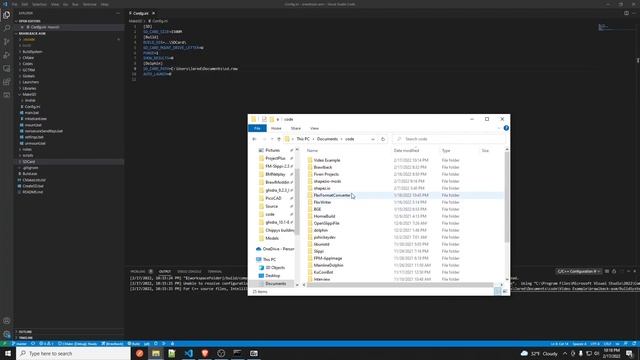This screenshot has width=640, height=360.
Task: Sort by the Date modified column header
Action: [x=406, y=151]
